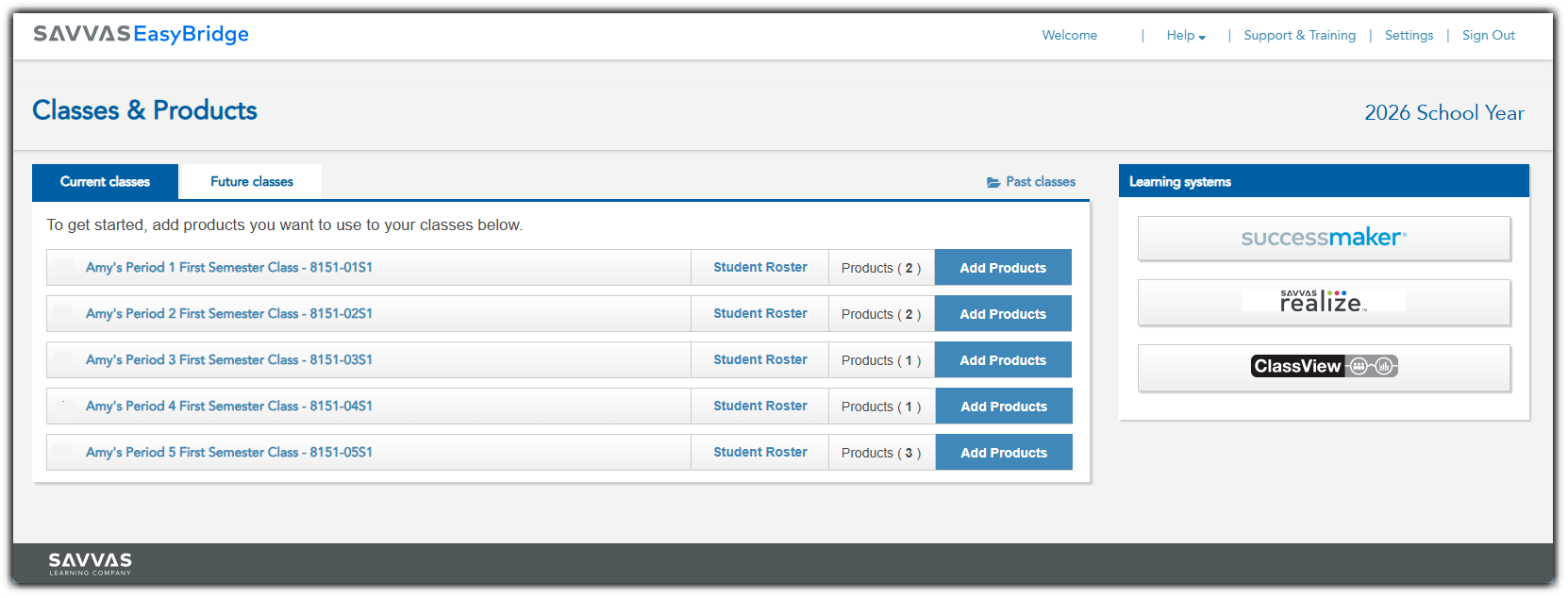Click the Savvas Learning Company footer logo
The width and height of the screenshot is (1568, 598).
click(91, 564)
